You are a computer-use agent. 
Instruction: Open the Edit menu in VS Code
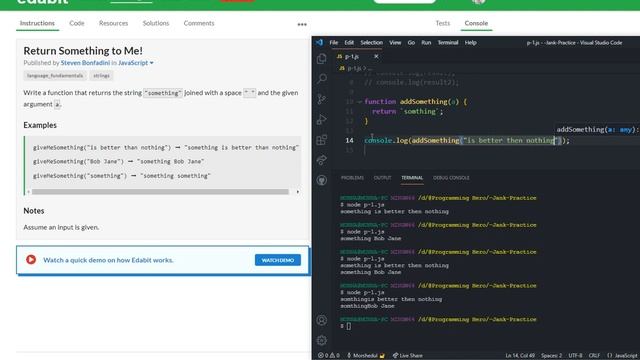pyautogui.click(x=349, y=42)
